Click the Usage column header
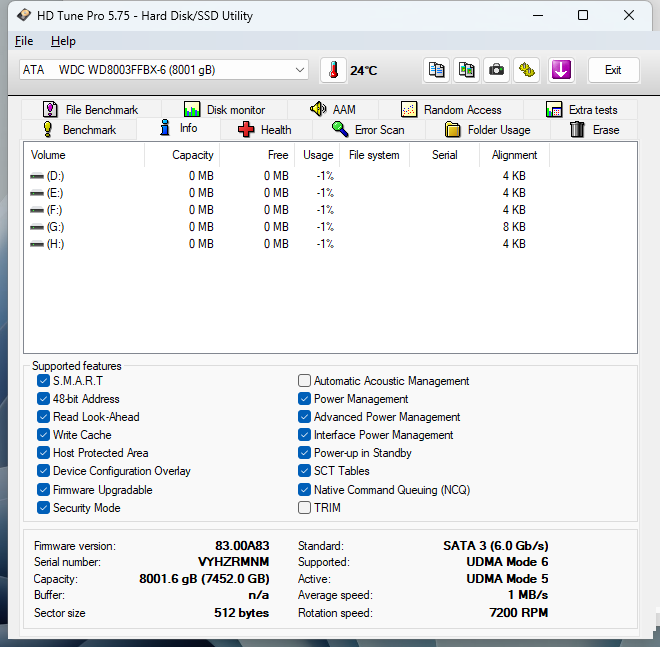The width and height of the screenshot is (660, 647). tap(317, 155)
